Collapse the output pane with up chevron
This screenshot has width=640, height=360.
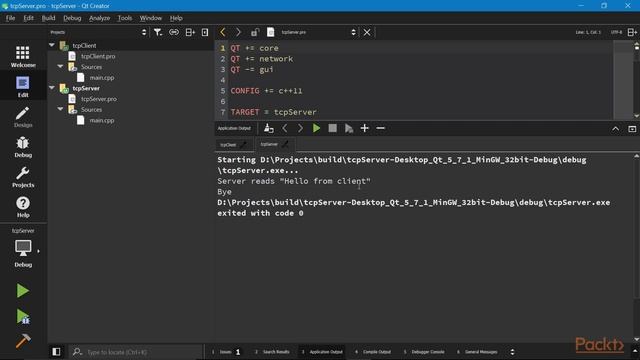point(616,129)
